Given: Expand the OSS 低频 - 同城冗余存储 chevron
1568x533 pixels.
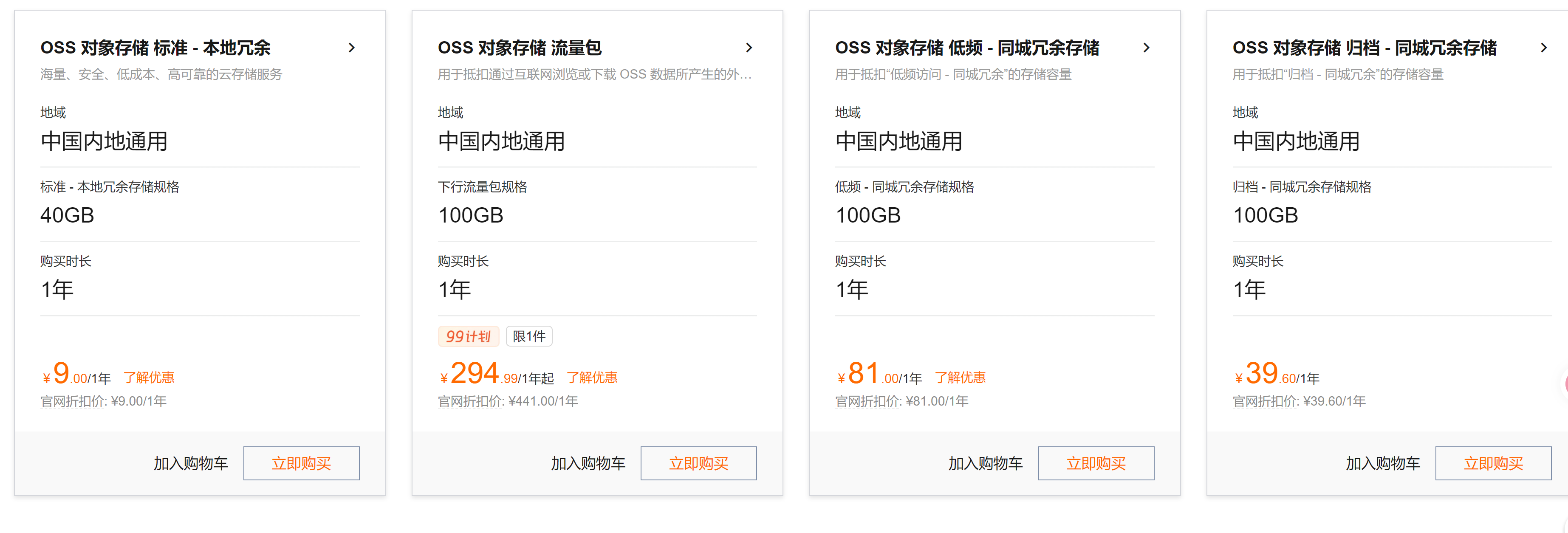Looking at the screenshot, I should [1146, 48].
